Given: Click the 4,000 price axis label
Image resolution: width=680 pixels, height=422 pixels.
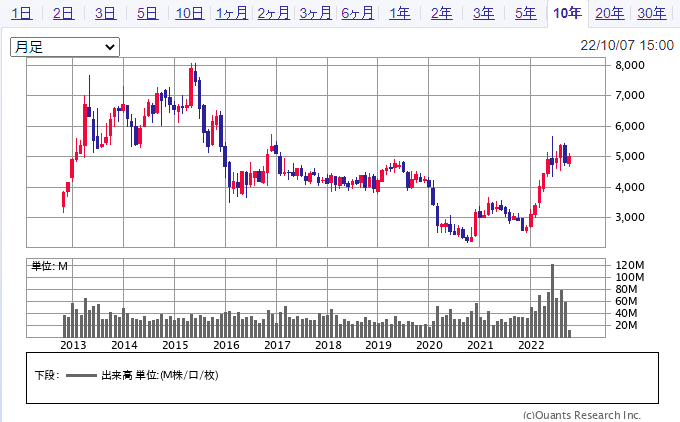Looking at the screenshot, I should (630, 187).
